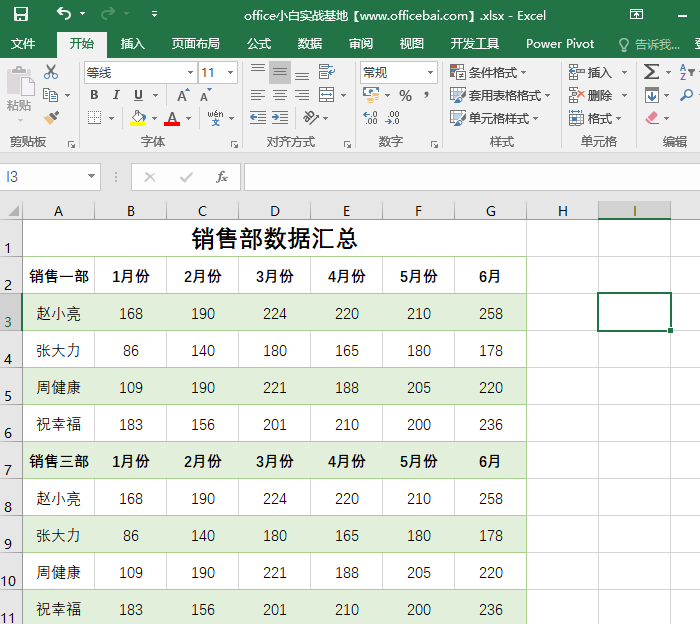Open font settings dialog launcher
The image size is (700, 624).
[234, 144]
